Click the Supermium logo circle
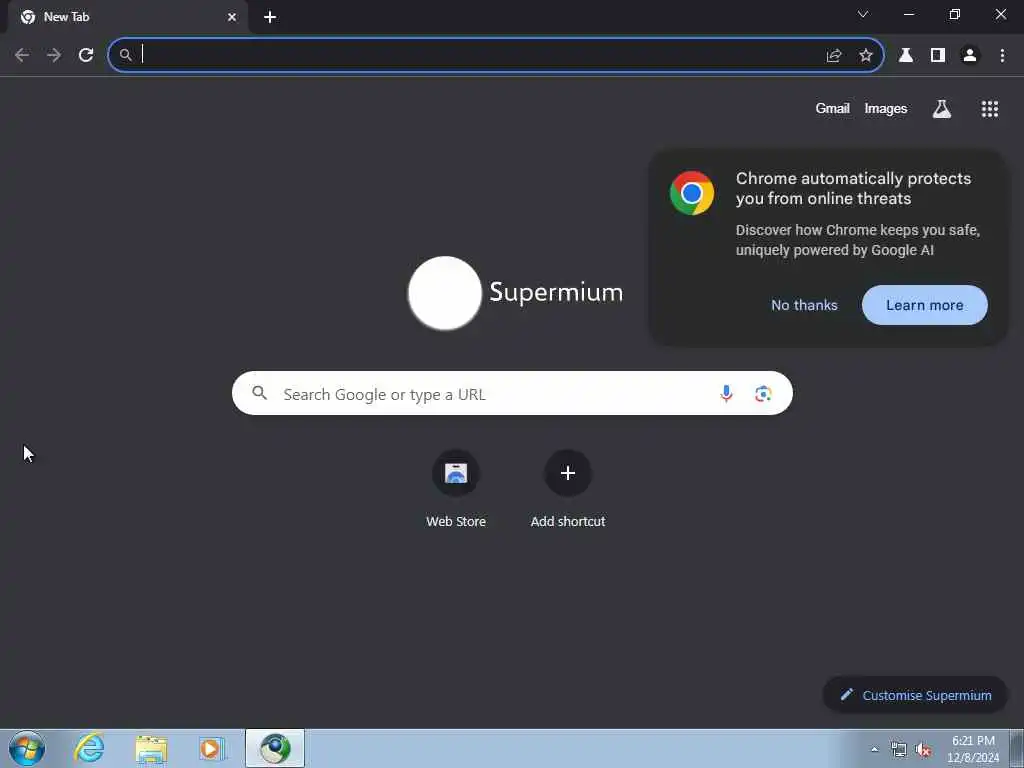Screen dimensions: 1024x768 pyautogui.click(x=445, y=293)
